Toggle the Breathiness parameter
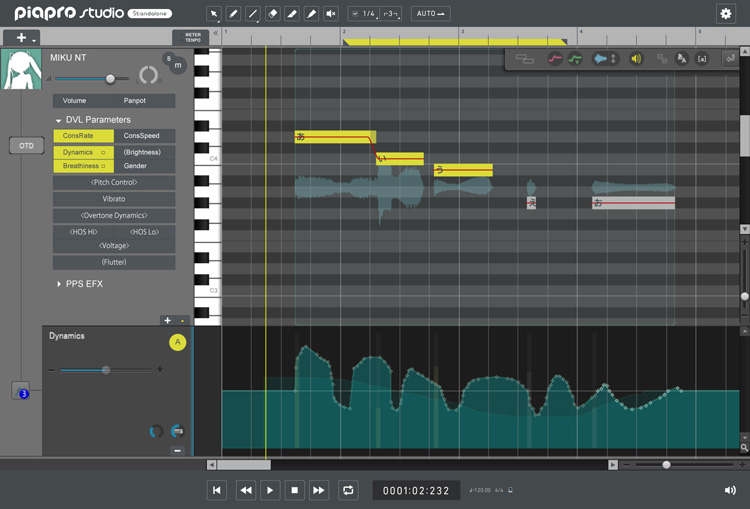 point(84,166)
